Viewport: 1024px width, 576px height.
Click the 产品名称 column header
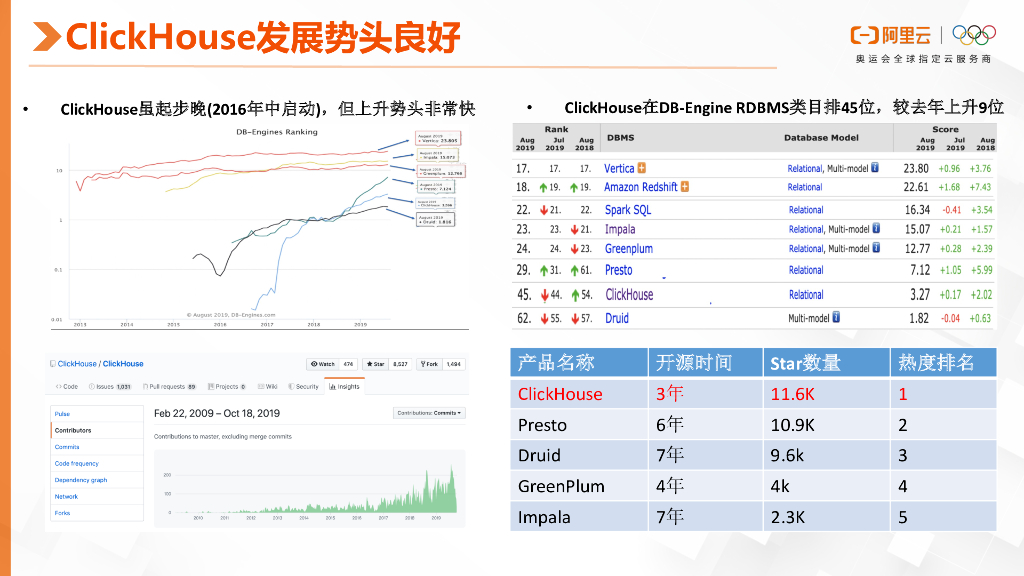(x=579, y=362)
